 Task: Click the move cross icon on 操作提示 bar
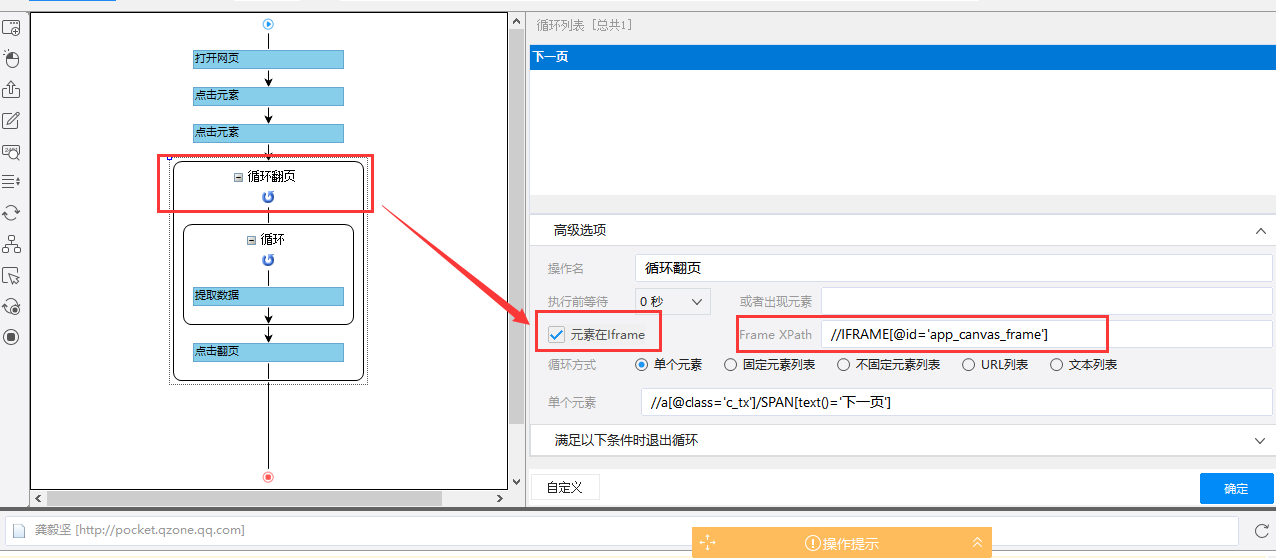pyautogui.click(x=708, y=543)
